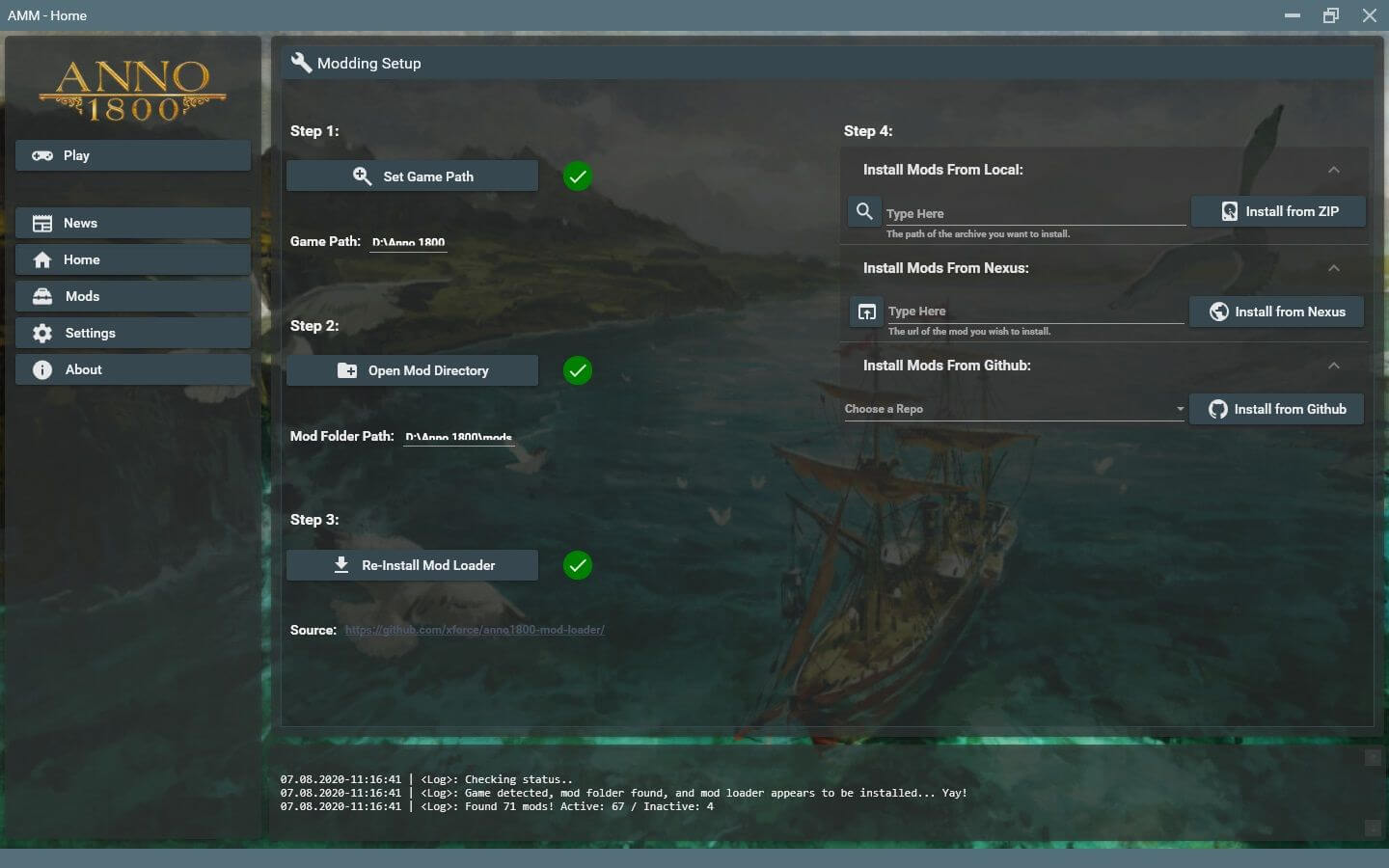This screenshot has width=1389, height=868.
Task: Collapse the Install Mods From Github section
Action: click(x=1333, y=366)
